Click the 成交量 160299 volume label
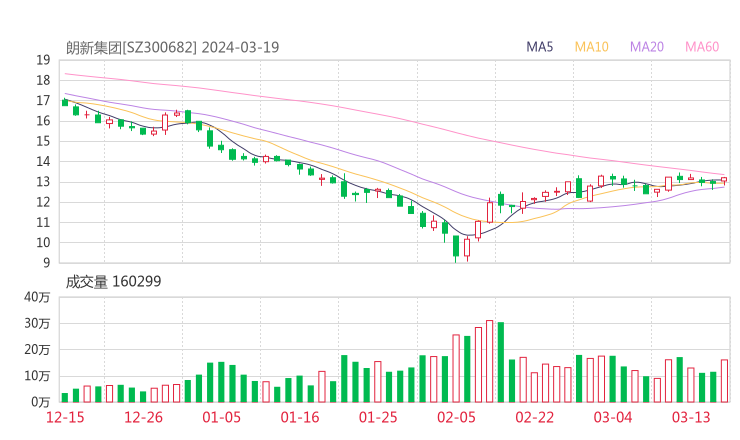The image size is (740, 440). [x=113, y=281]
